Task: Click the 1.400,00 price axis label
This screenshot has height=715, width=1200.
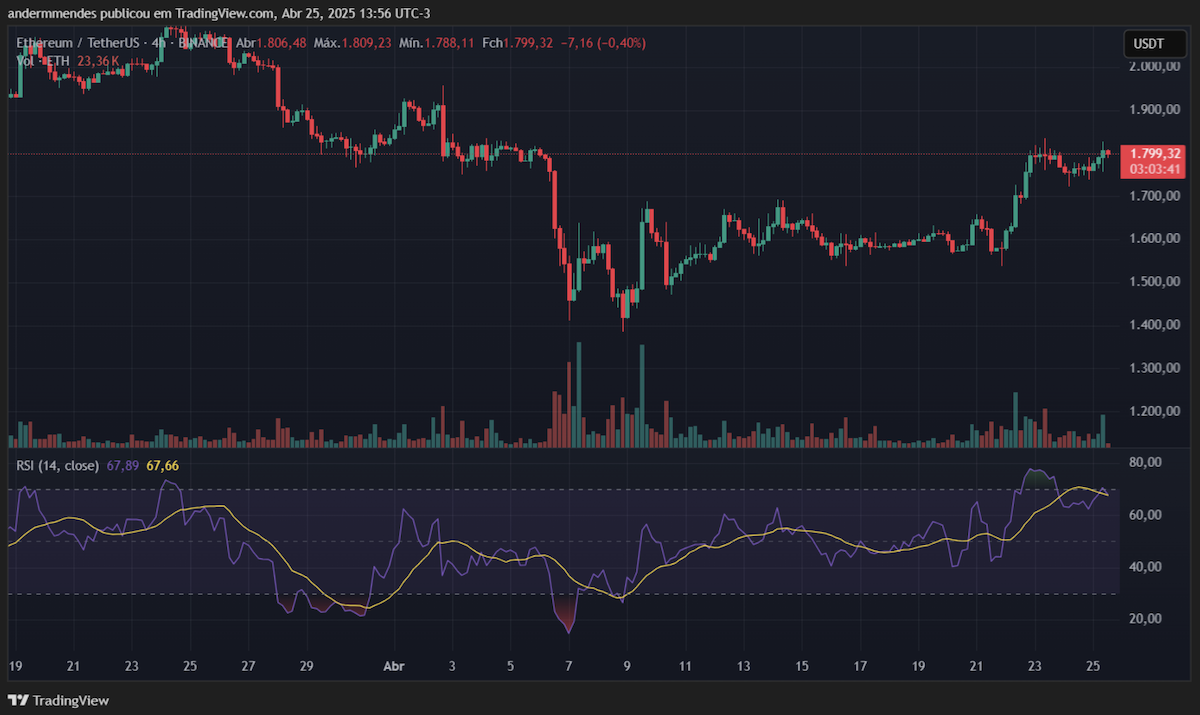Action: 1154,325
